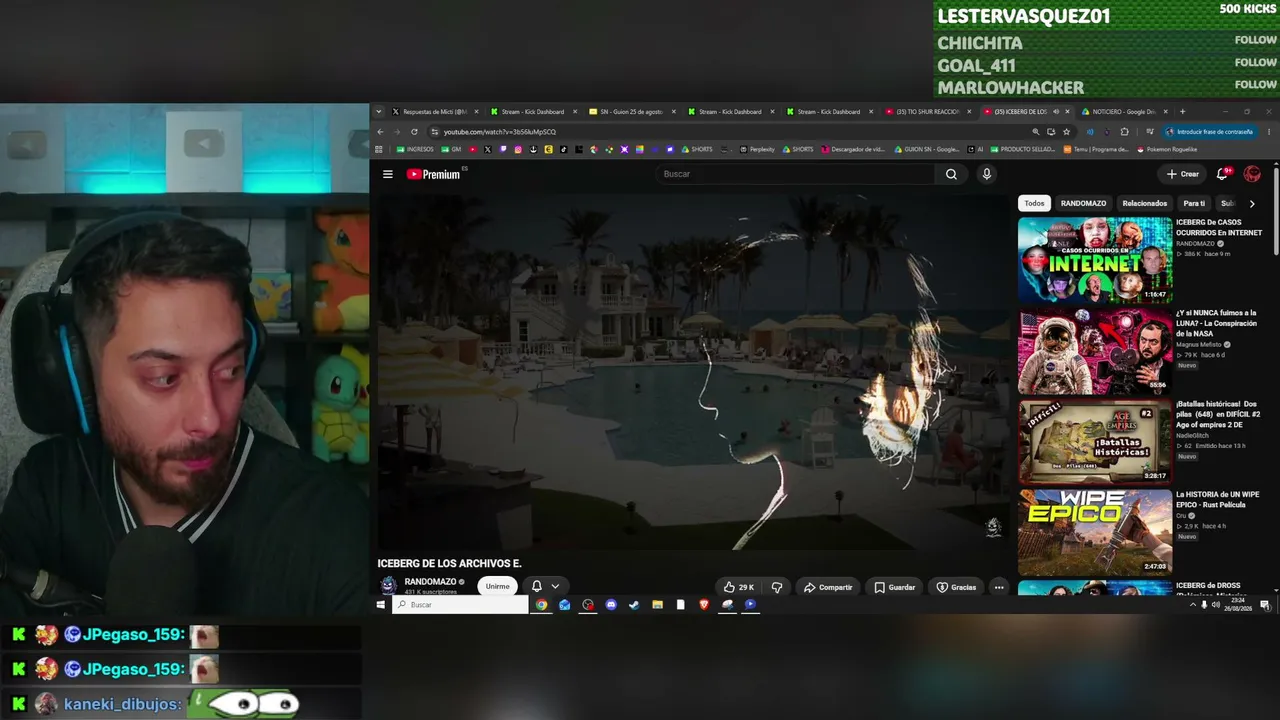Click the Compartir share button
Screen dimensions: 1280x720
[x=828, y=587]
